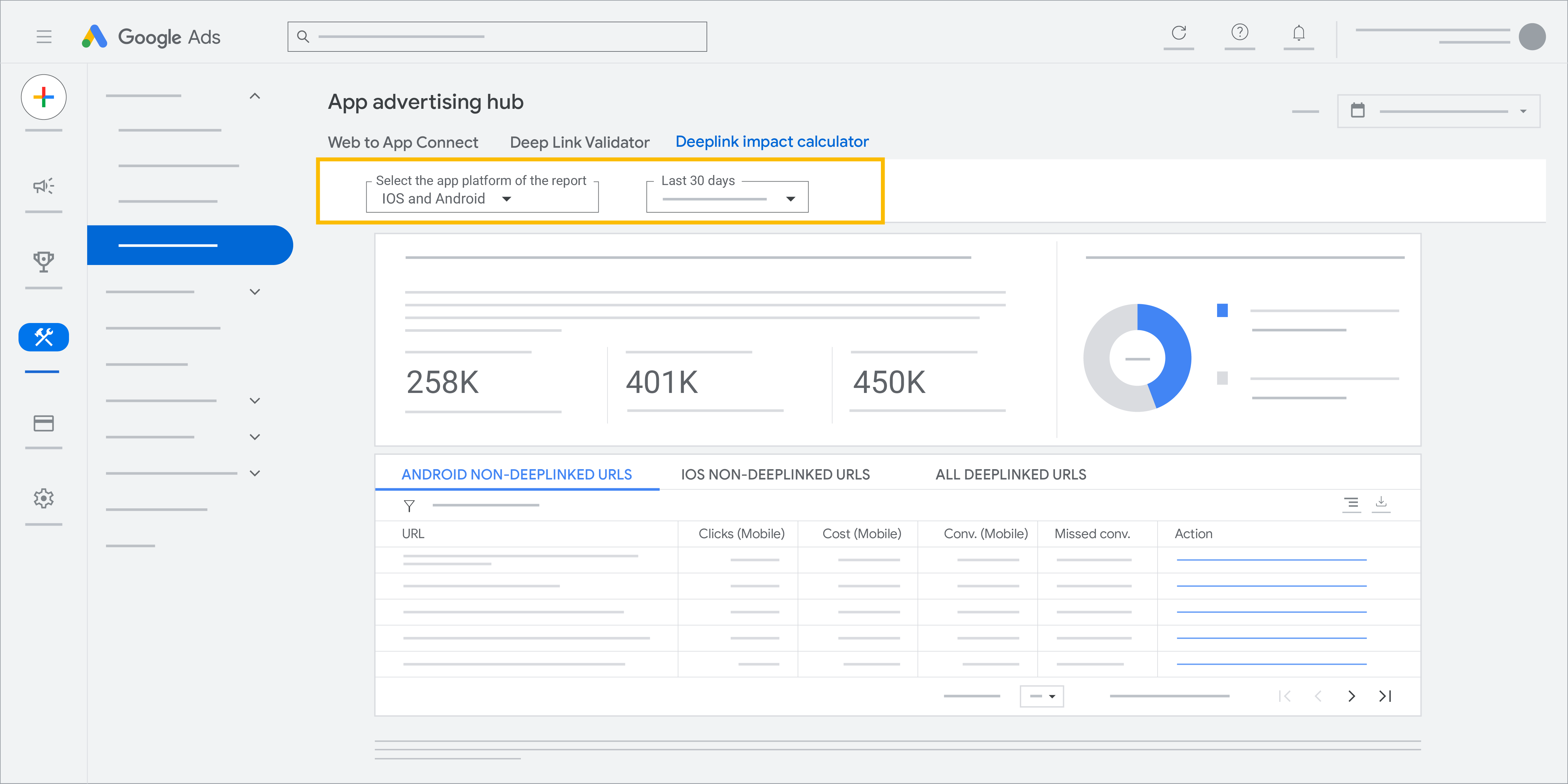Click the blue legend color square
This screenshot has width=1568, height=784.
[x=1222, y=310]
